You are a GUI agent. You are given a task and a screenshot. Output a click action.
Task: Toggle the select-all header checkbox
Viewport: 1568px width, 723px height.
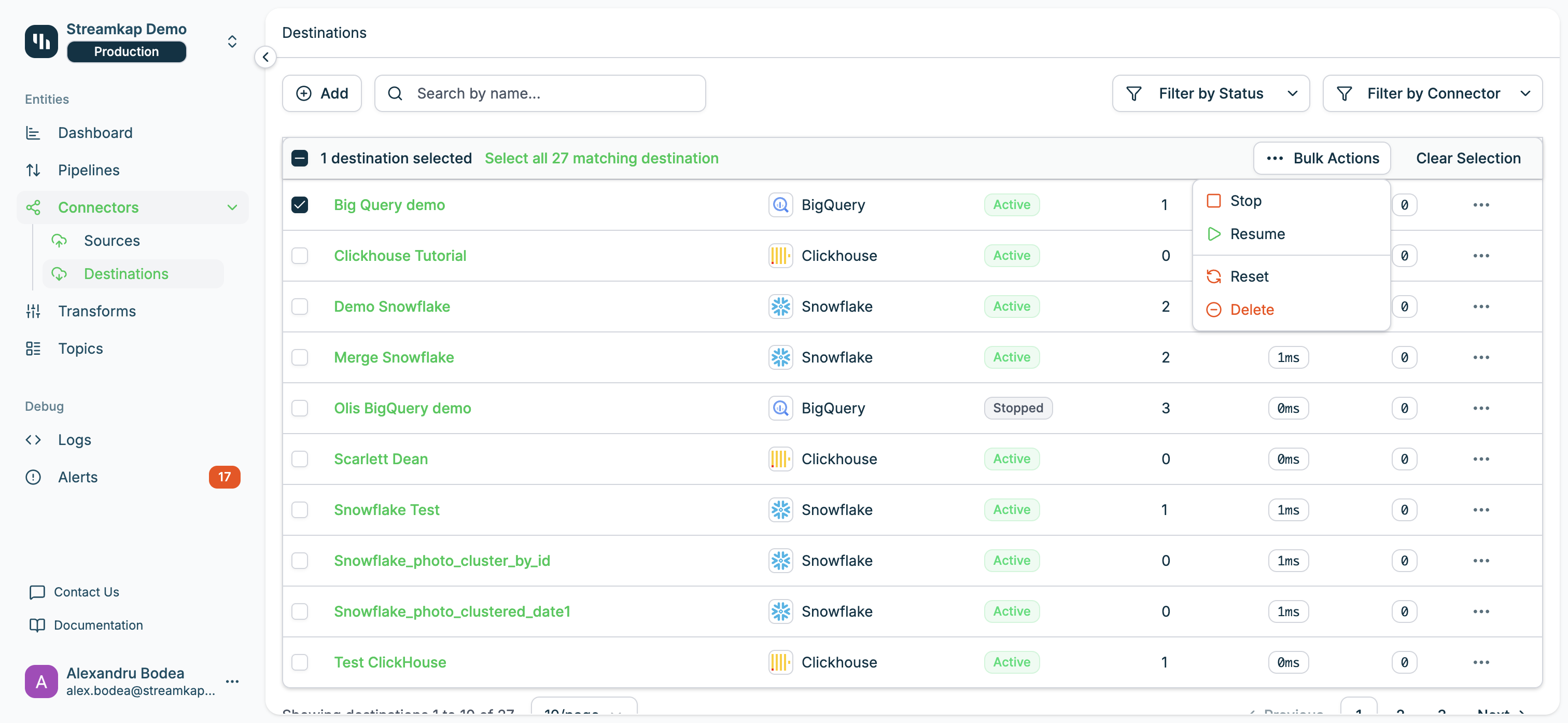coord(300,158)
